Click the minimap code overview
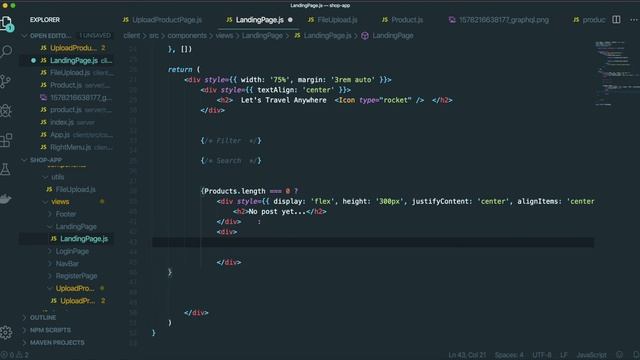Viewport: 640px width, 360px height. pos(616,73)
